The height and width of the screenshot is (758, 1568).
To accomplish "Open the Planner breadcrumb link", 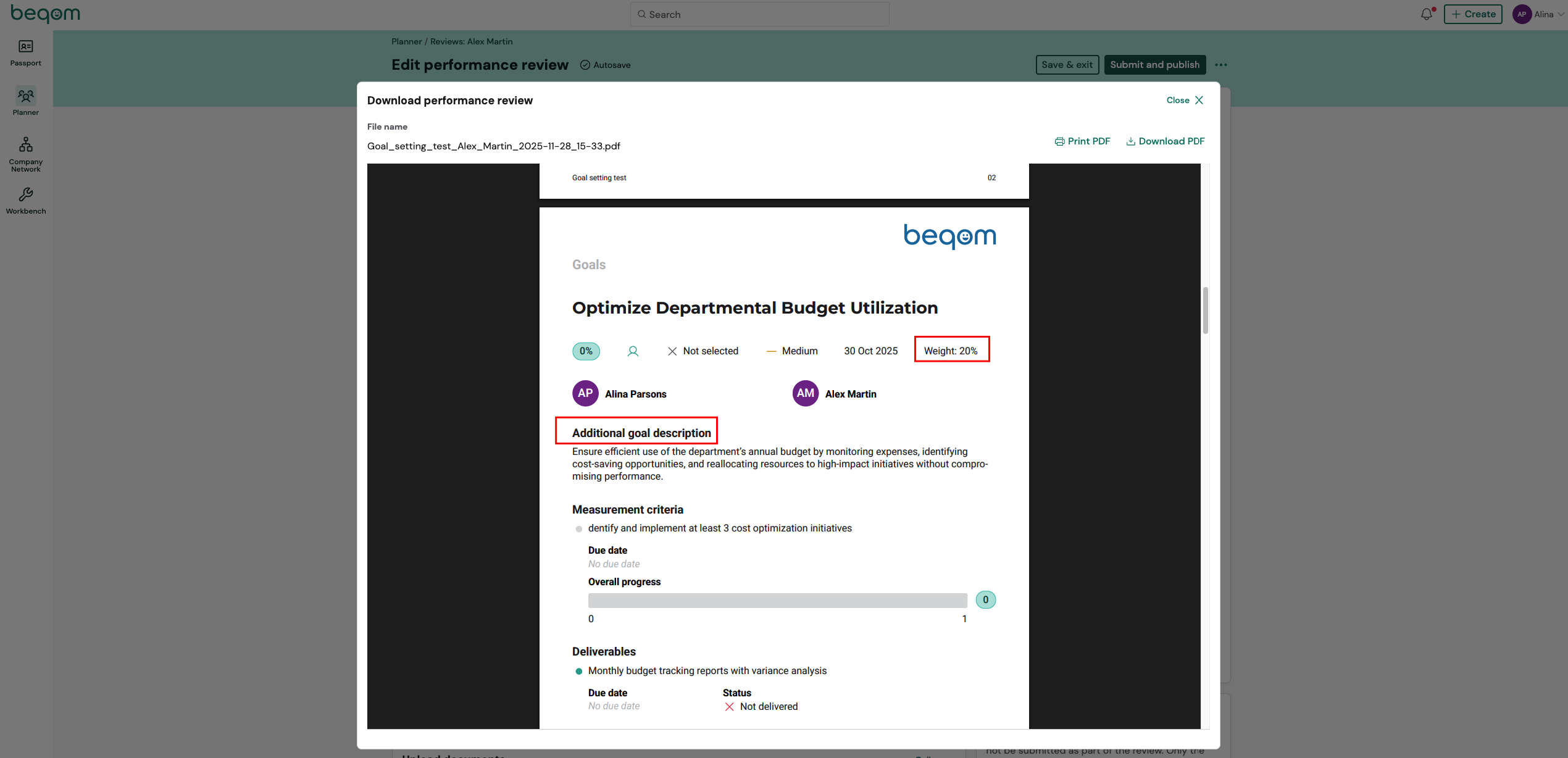I will pos(406,41).
